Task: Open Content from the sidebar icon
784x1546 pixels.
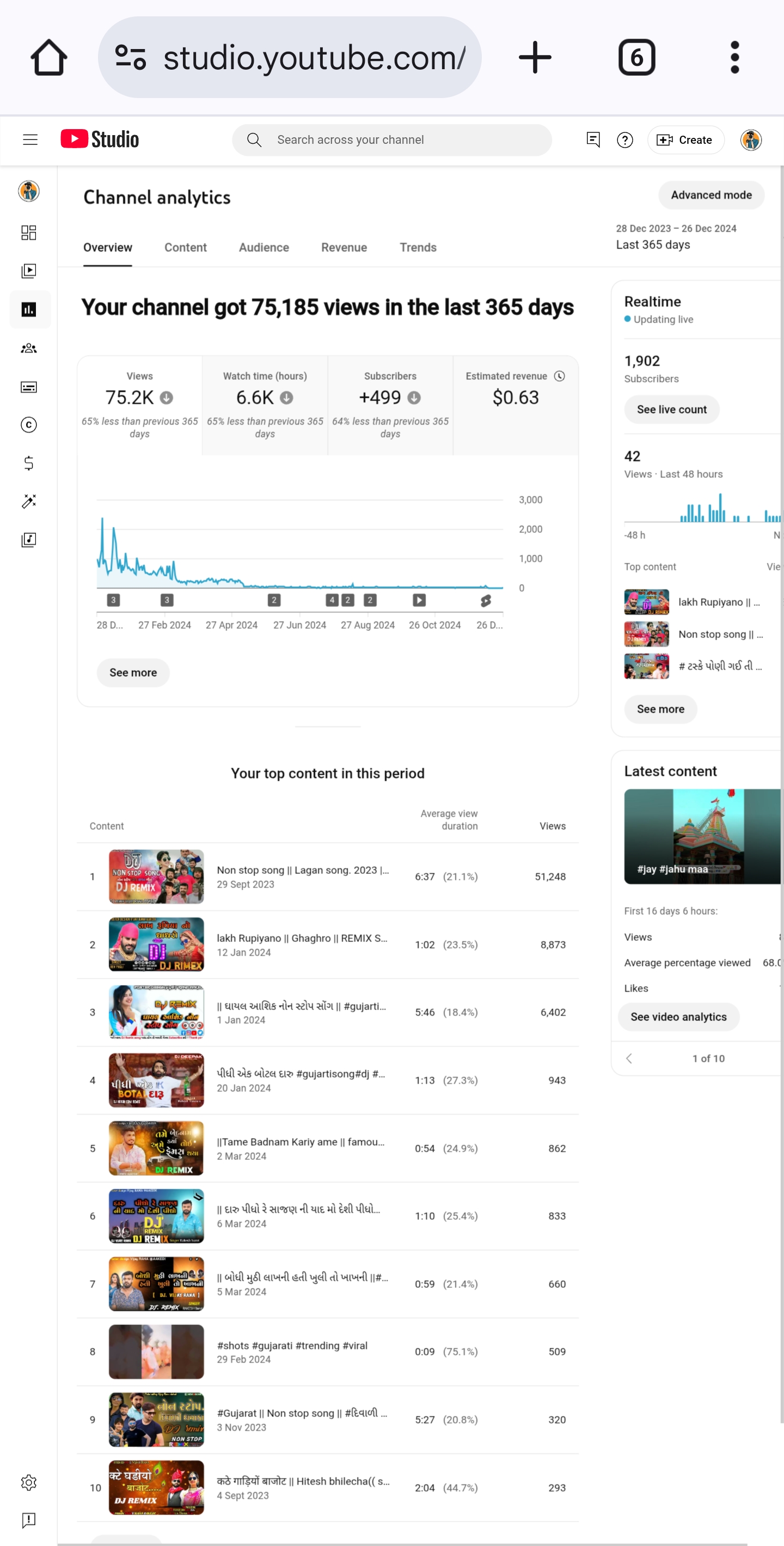Action: tap(29, 271)
